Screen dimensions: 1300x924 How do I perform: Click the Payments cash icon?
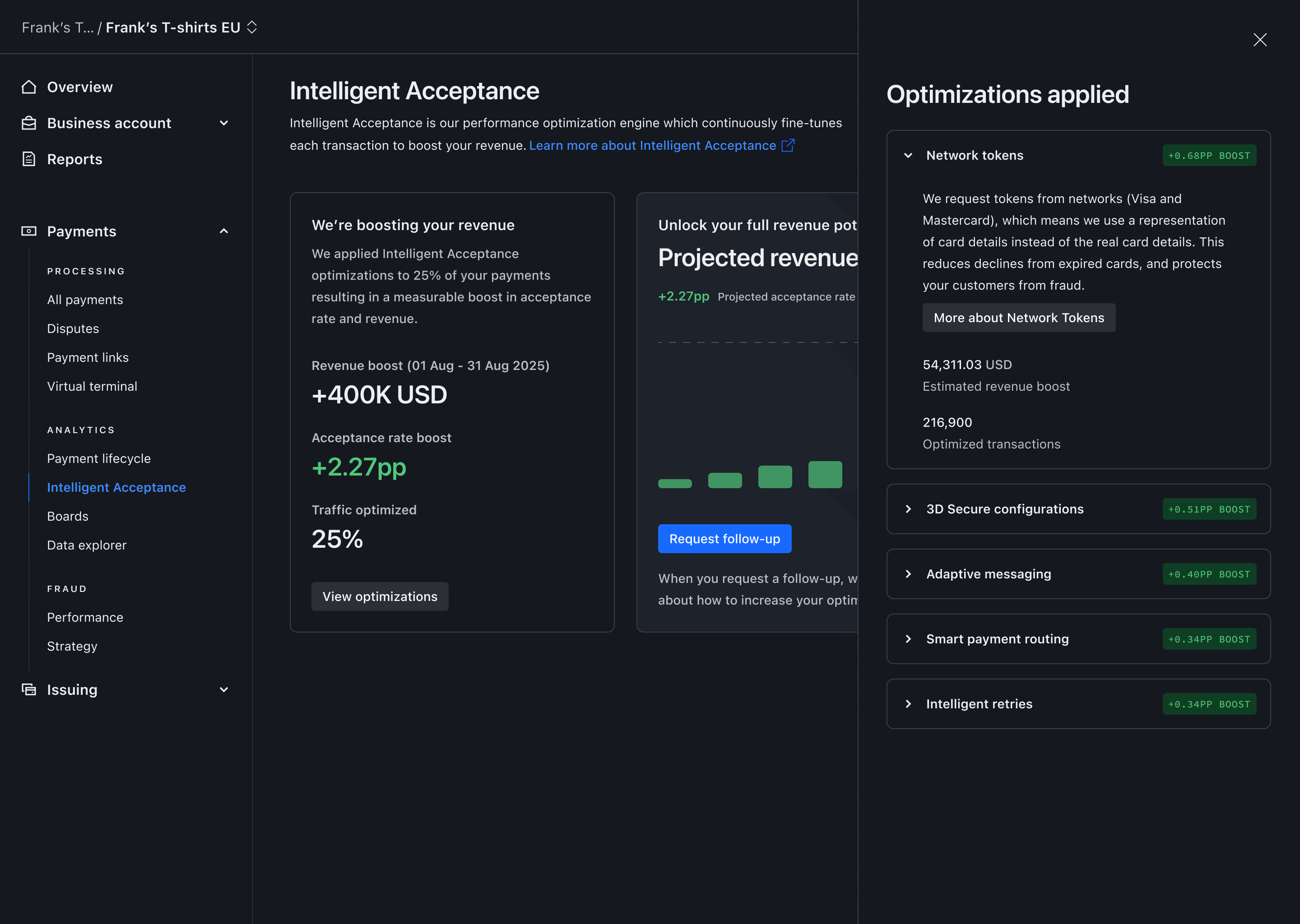tap(29, 231)
